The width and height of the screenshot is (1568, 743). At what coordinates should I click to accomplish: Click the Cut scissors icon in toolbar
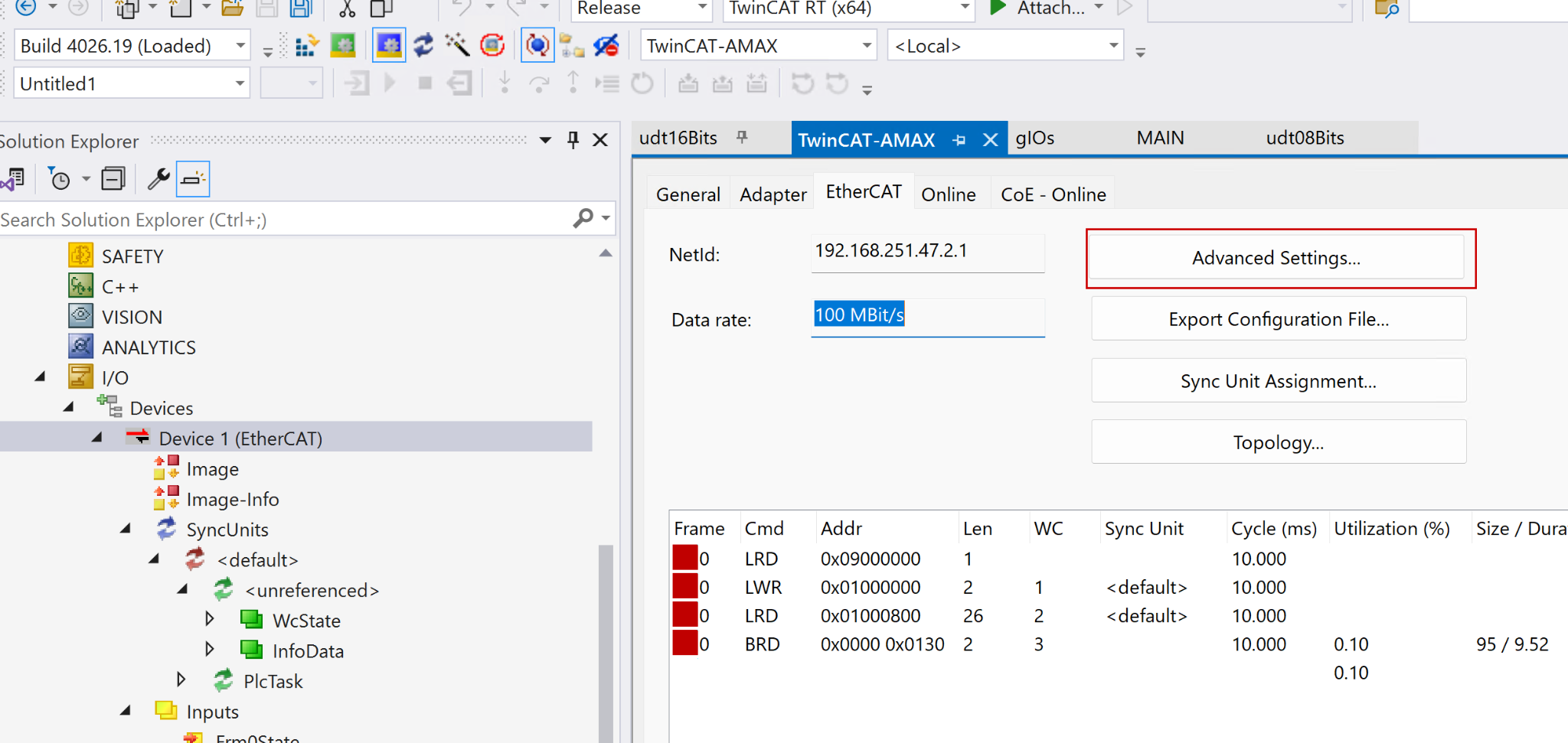347,9
